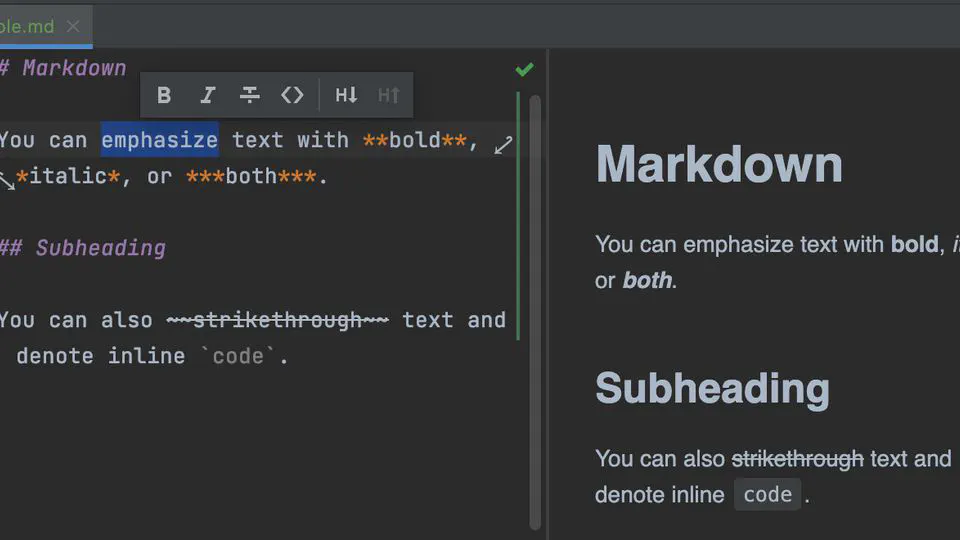960x540 pixels.
Task: Click the rendered "Markdown" heading in preview
Action: coord(719,164)
